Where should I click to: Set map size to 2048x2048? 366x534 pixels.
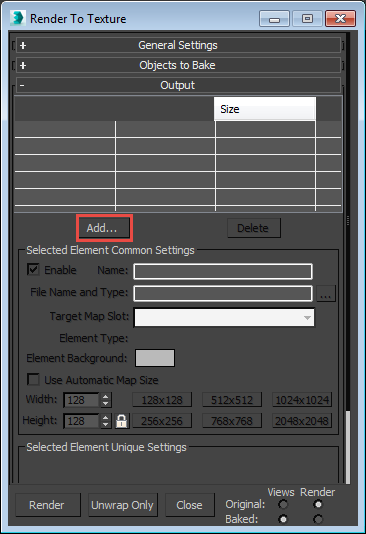point(302,421)
